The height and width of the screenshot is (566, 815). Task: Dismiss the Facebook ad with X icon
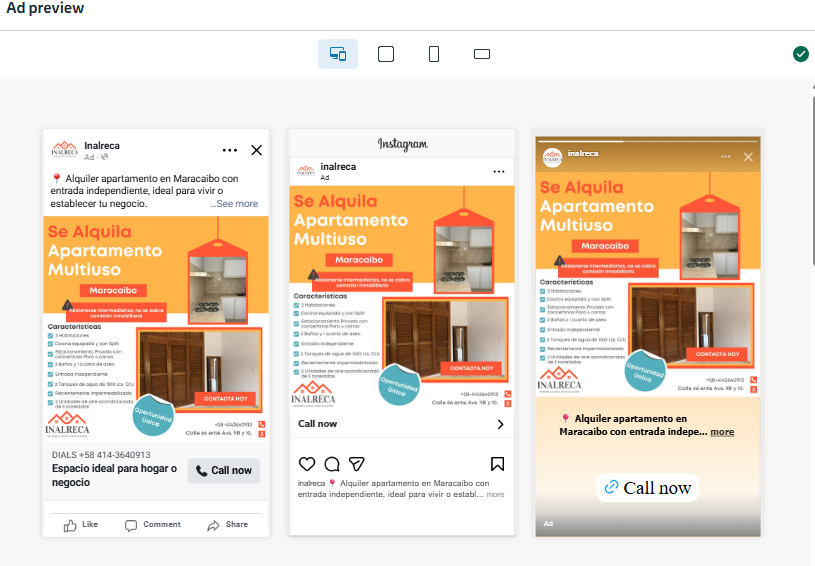256,150
